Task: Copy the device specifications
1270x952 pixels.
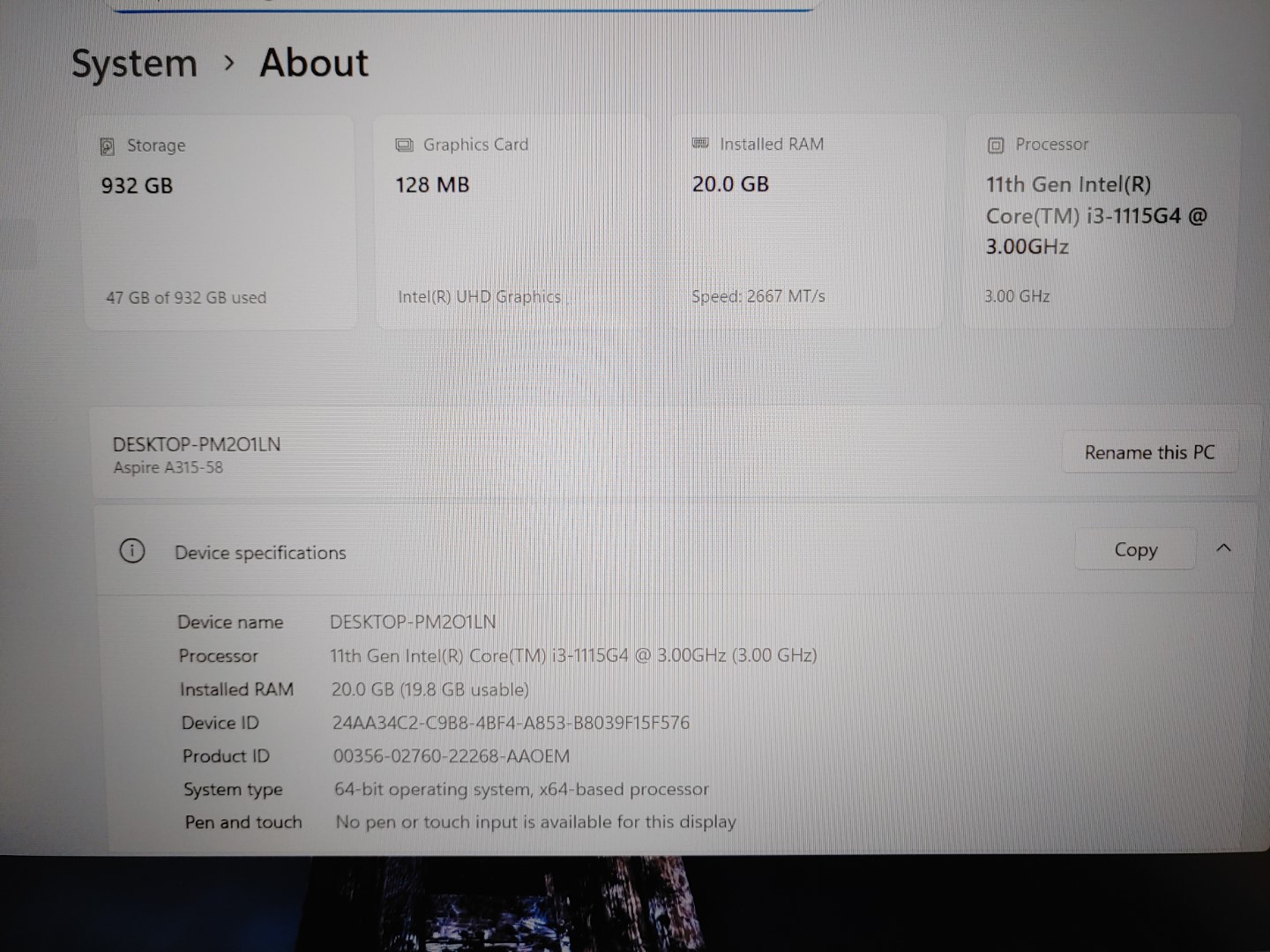Action: 1135,550
